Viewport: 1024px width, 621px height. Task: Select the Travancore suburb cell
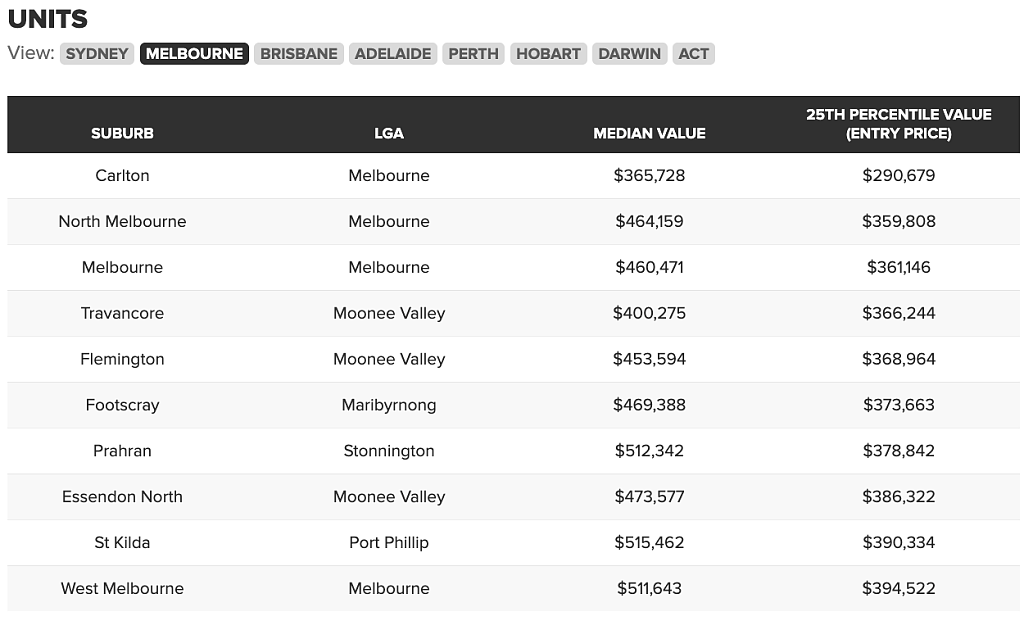(122, 313)
